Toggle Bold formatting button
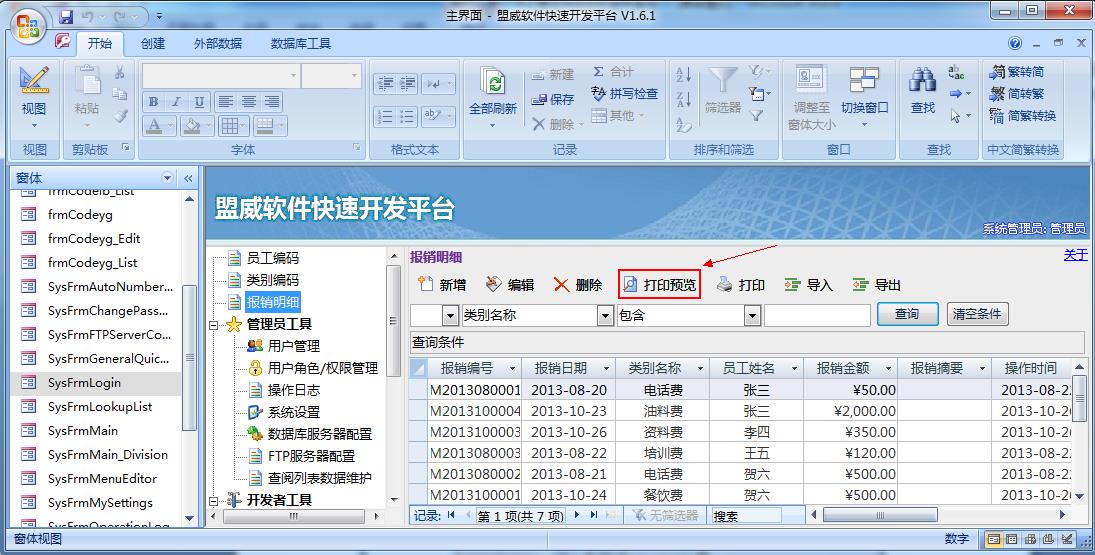 click(154, 102)
